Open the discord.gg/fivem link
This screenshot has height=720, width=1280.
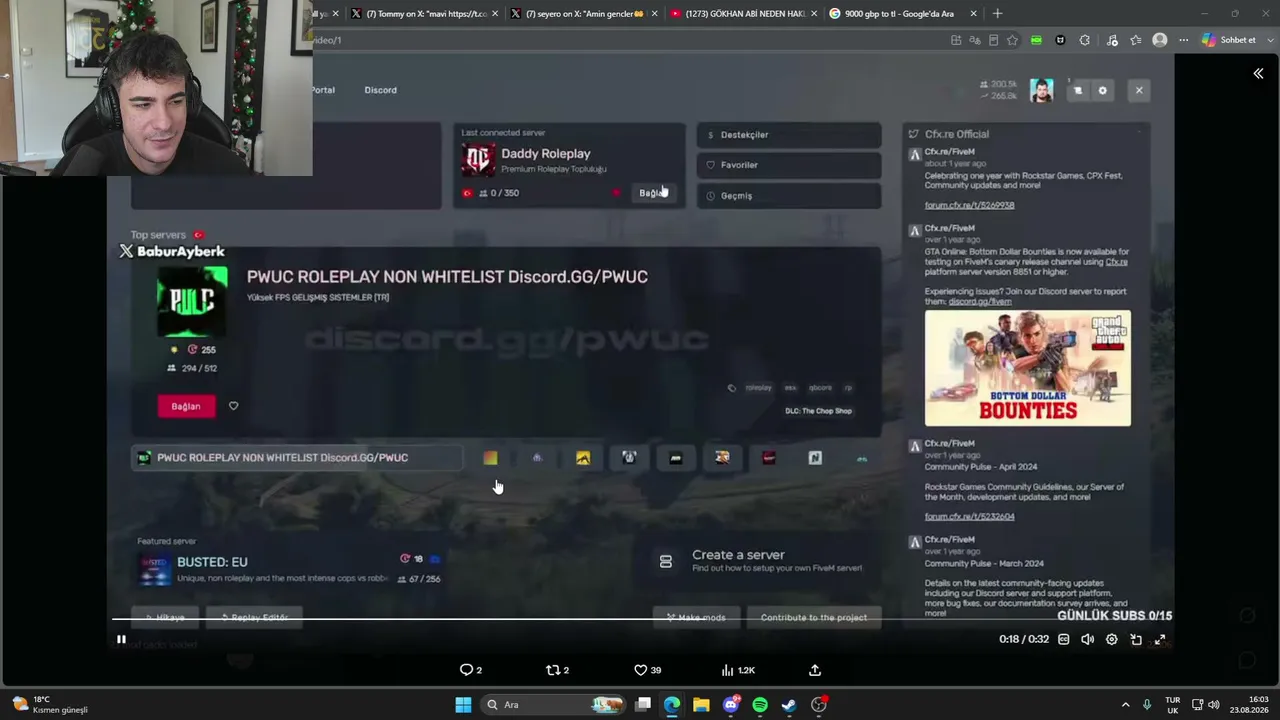tap(980, 301)
